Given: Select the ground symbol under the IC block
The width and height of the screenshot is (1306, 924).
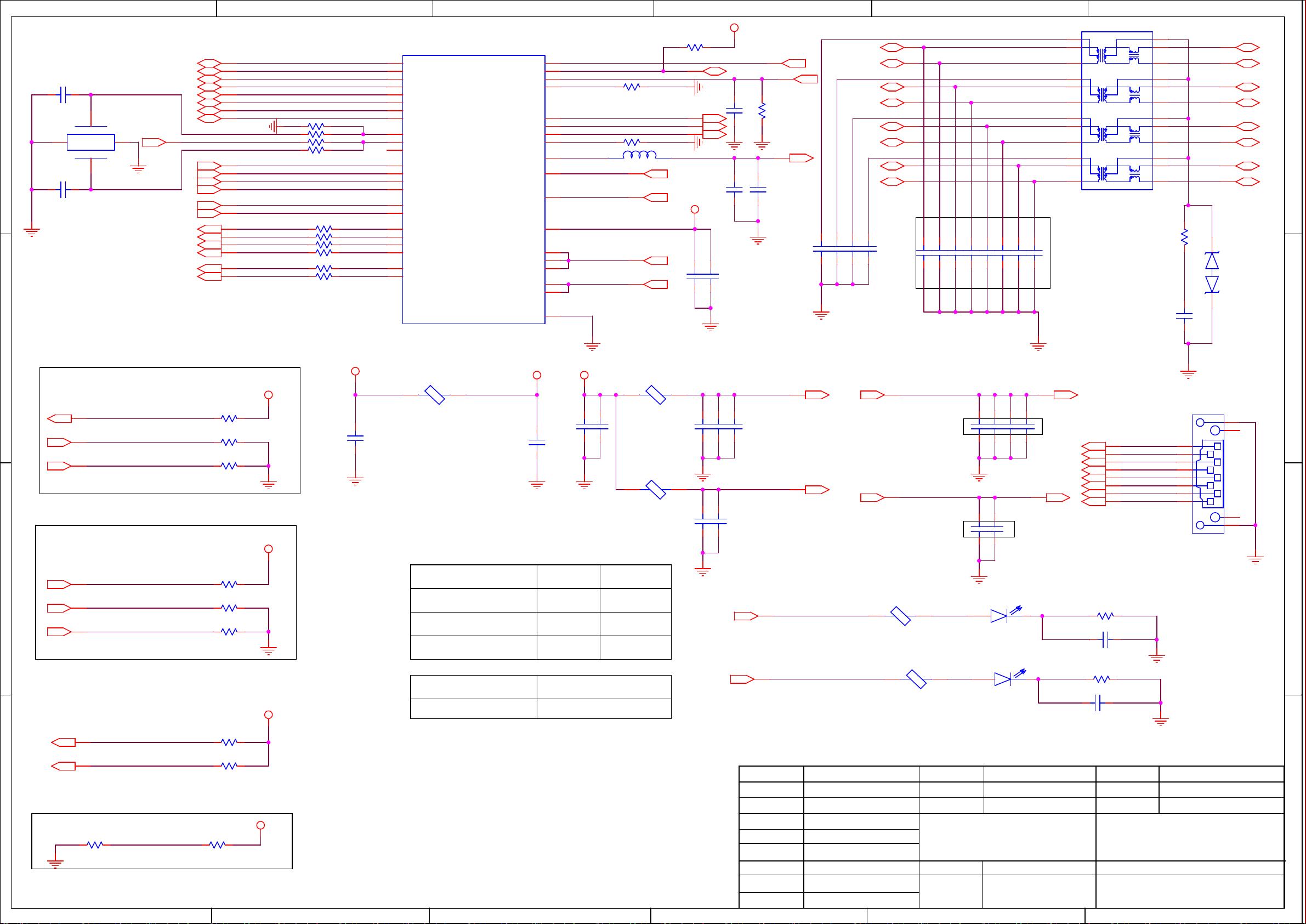Looking at the screenshot, I should (x=592, y=347).
